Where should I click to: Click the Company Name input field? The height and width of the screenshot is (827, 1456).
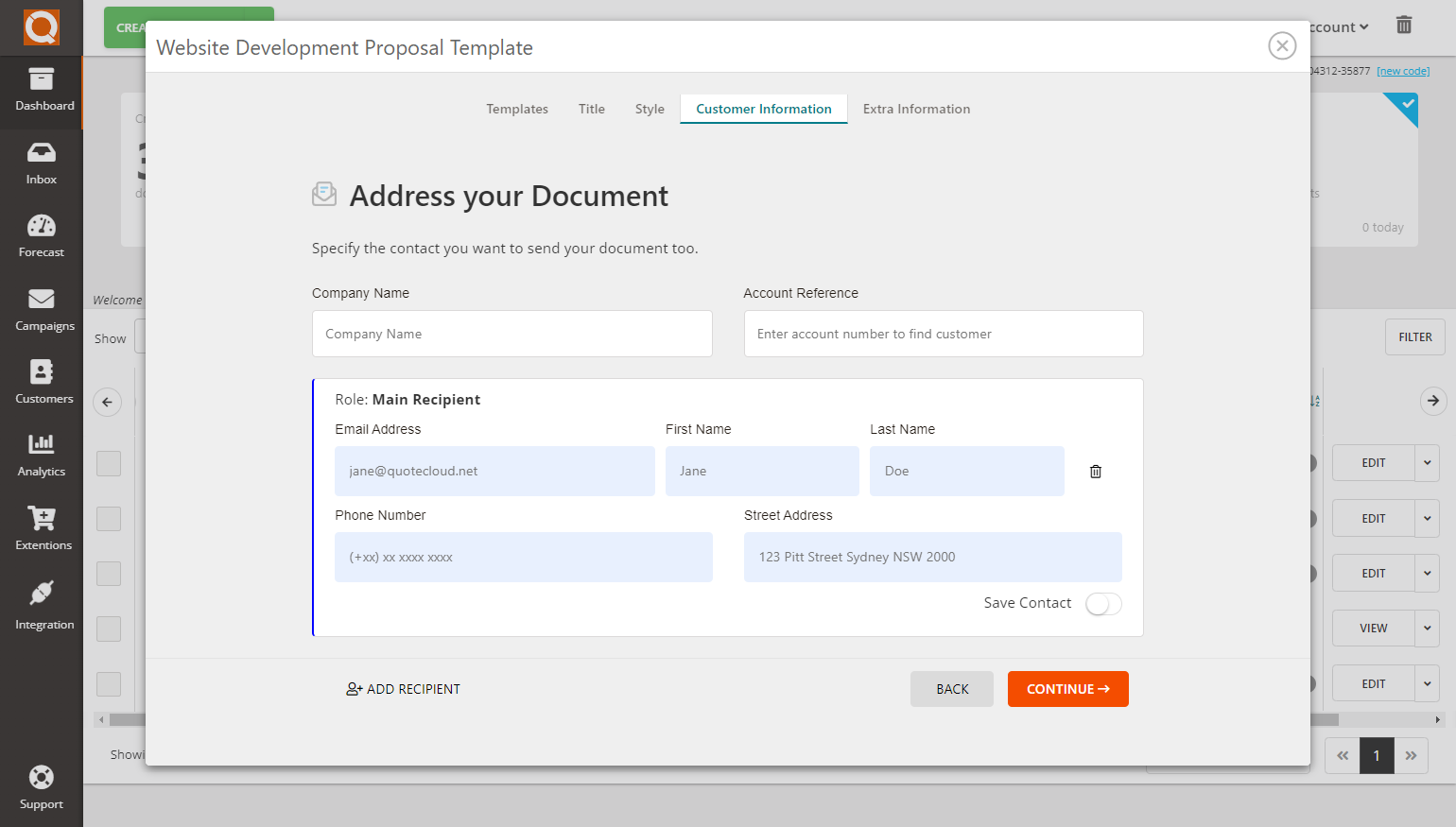[x=511, y=334]
